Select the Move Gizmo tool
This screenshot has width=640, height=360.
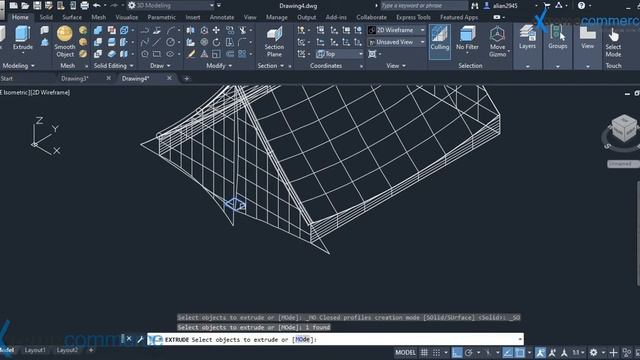point(497,41)
